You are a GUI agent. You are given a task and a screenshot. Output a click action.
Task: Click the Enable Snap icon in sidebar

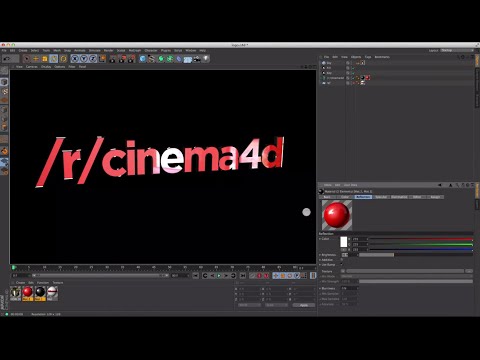click(4, 151)
